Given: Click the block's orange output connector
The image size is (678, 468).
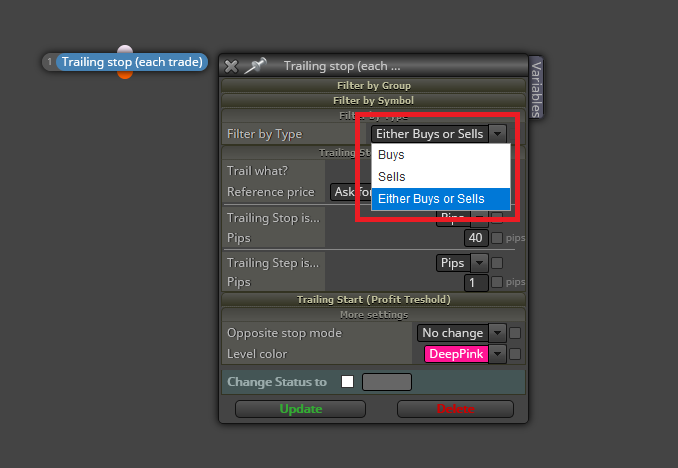Looking at the screenshot, I should (x=125, y=75).
